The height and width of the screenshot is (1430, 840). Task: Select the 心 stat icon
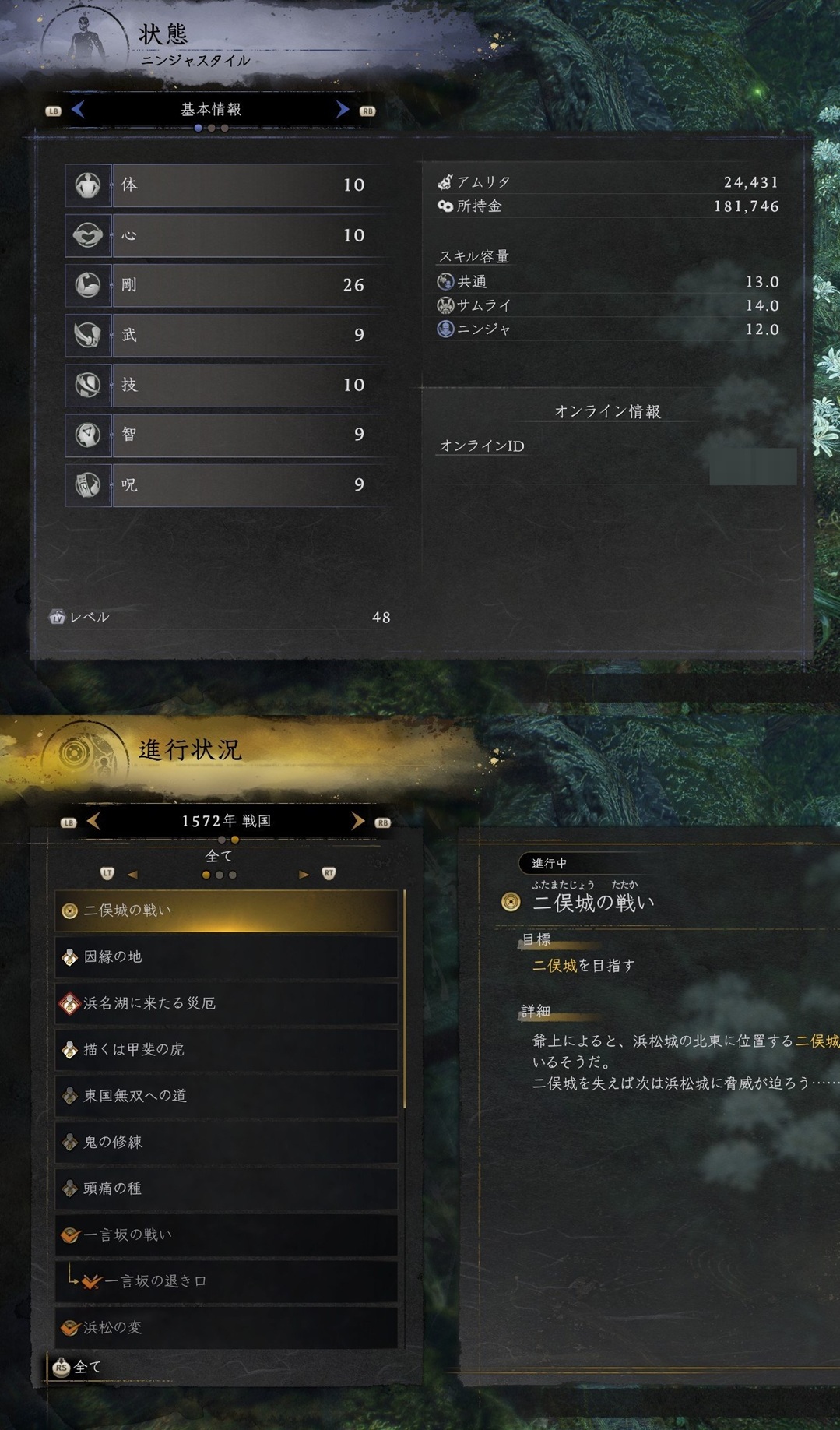(x=88, y=235)
